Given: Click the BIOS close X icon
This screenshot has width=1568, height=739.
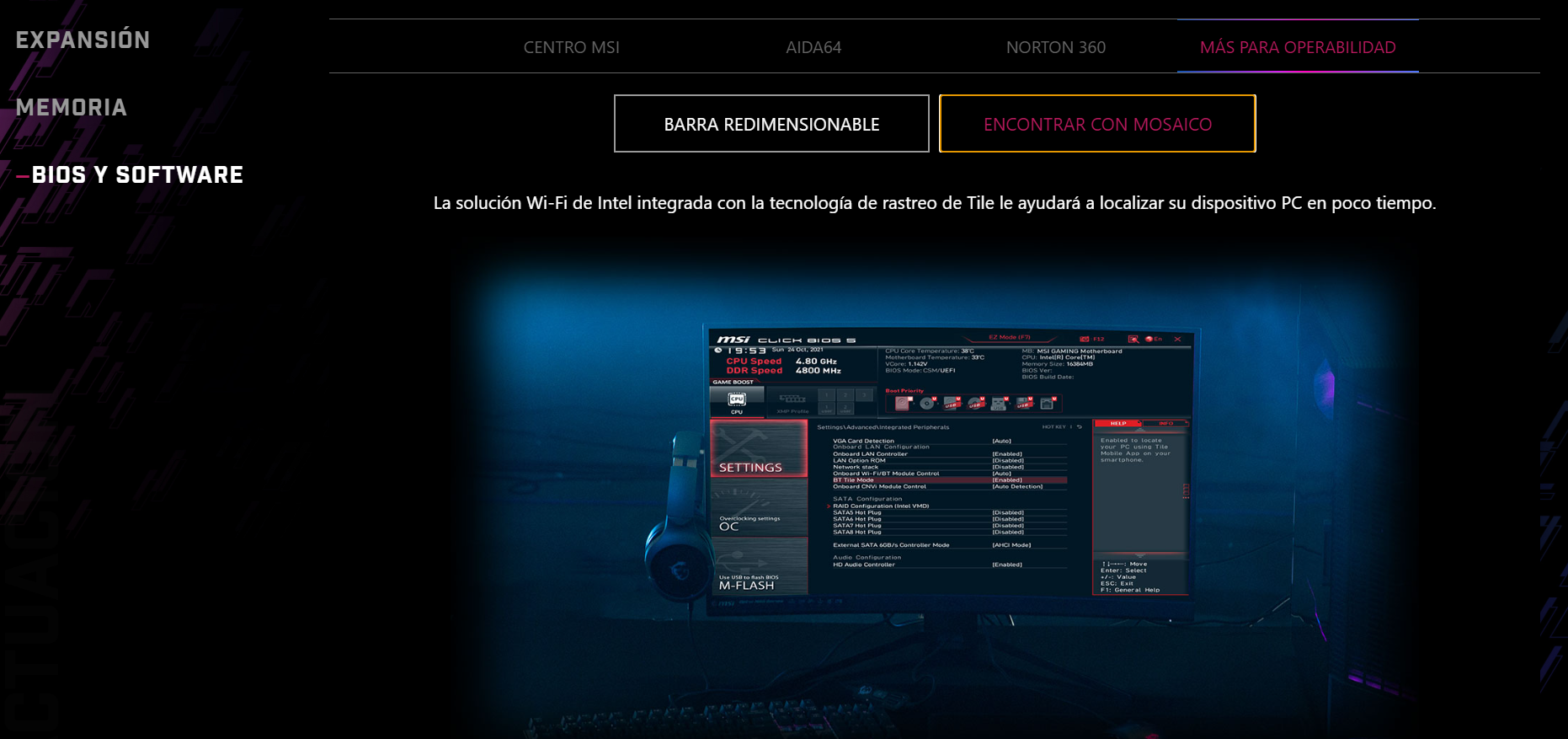Looking at the screenshot, I should point(1177,339).
